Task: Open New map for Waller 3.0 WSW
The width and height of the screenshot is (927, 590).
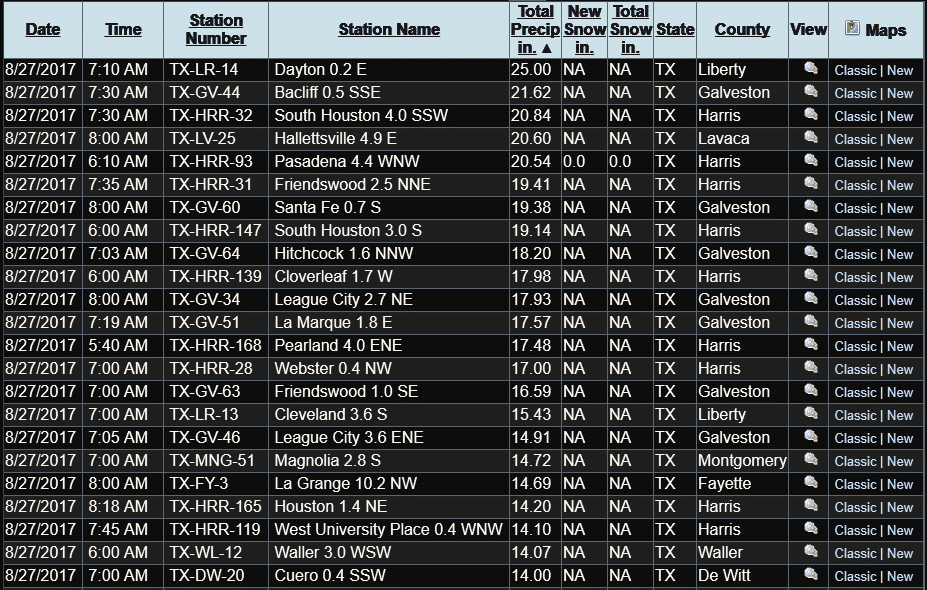Action: pyautogui.click(x=900, y=553)
